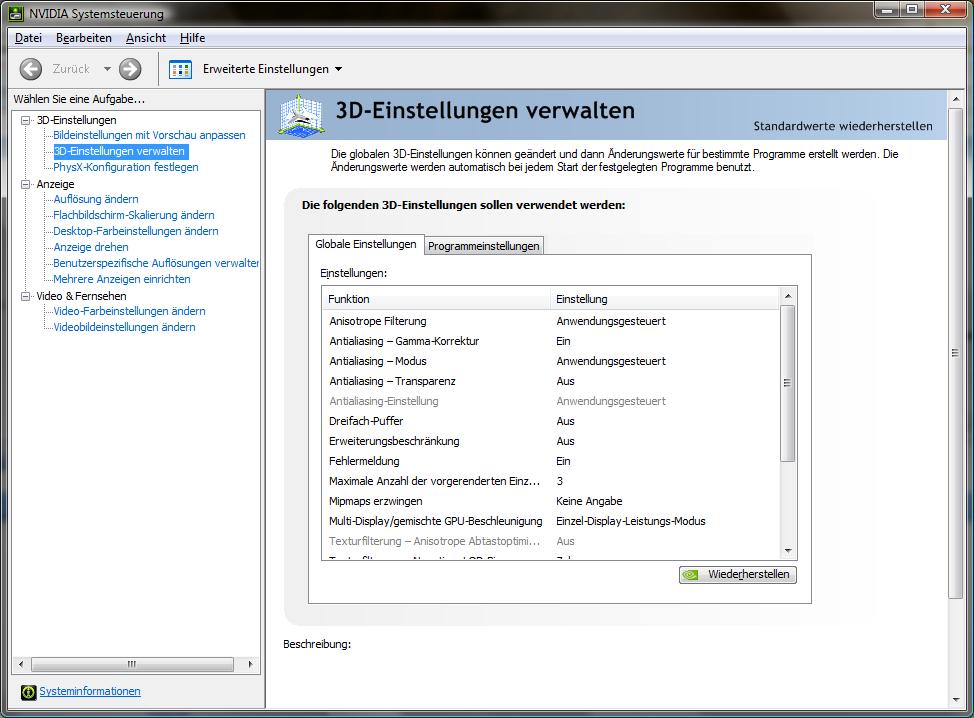Select Desktop-Farbeinstellungen ändern
974x718 pixels.
pos(135,231)
